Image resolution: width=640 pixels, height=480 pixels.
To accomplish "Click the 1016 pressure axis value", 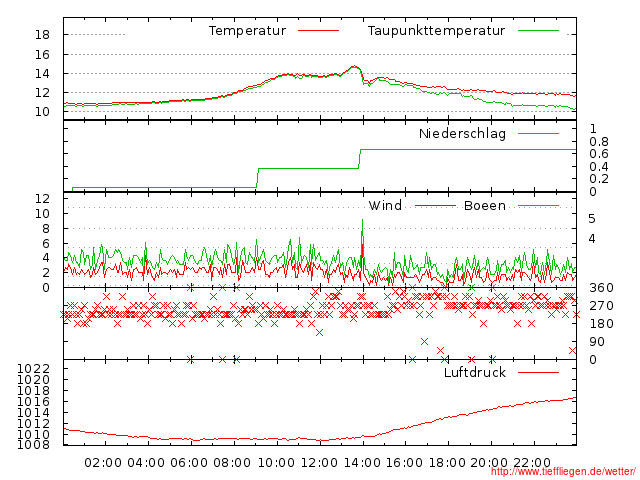I will click(x=33, y=402).
